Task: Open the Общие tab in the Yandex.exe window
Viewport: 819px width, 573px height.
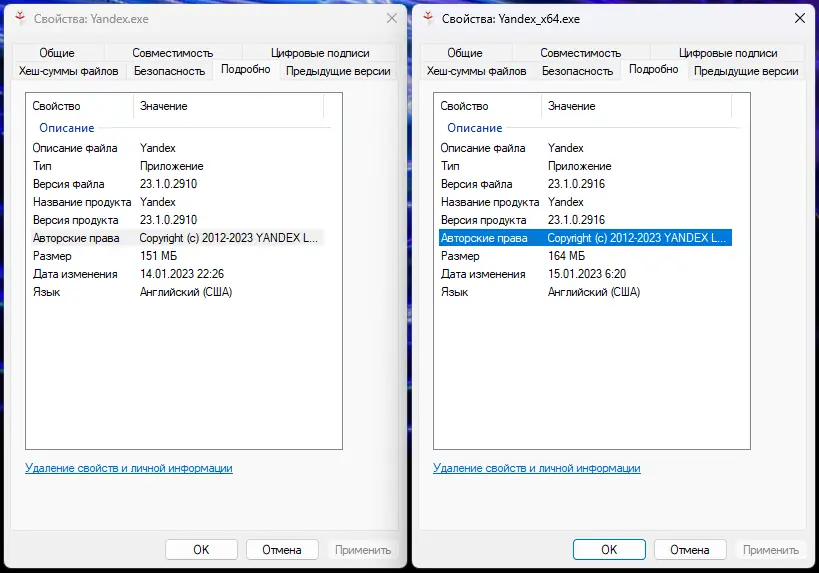Action: point(57,53)
